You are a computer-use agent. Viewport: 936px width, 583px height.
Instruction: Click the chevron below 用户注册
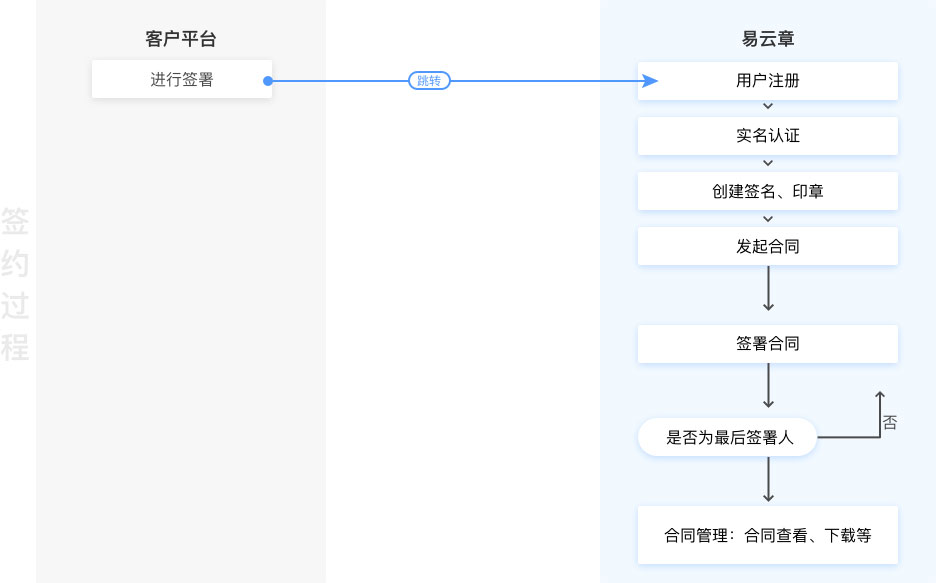coord(768,106)
